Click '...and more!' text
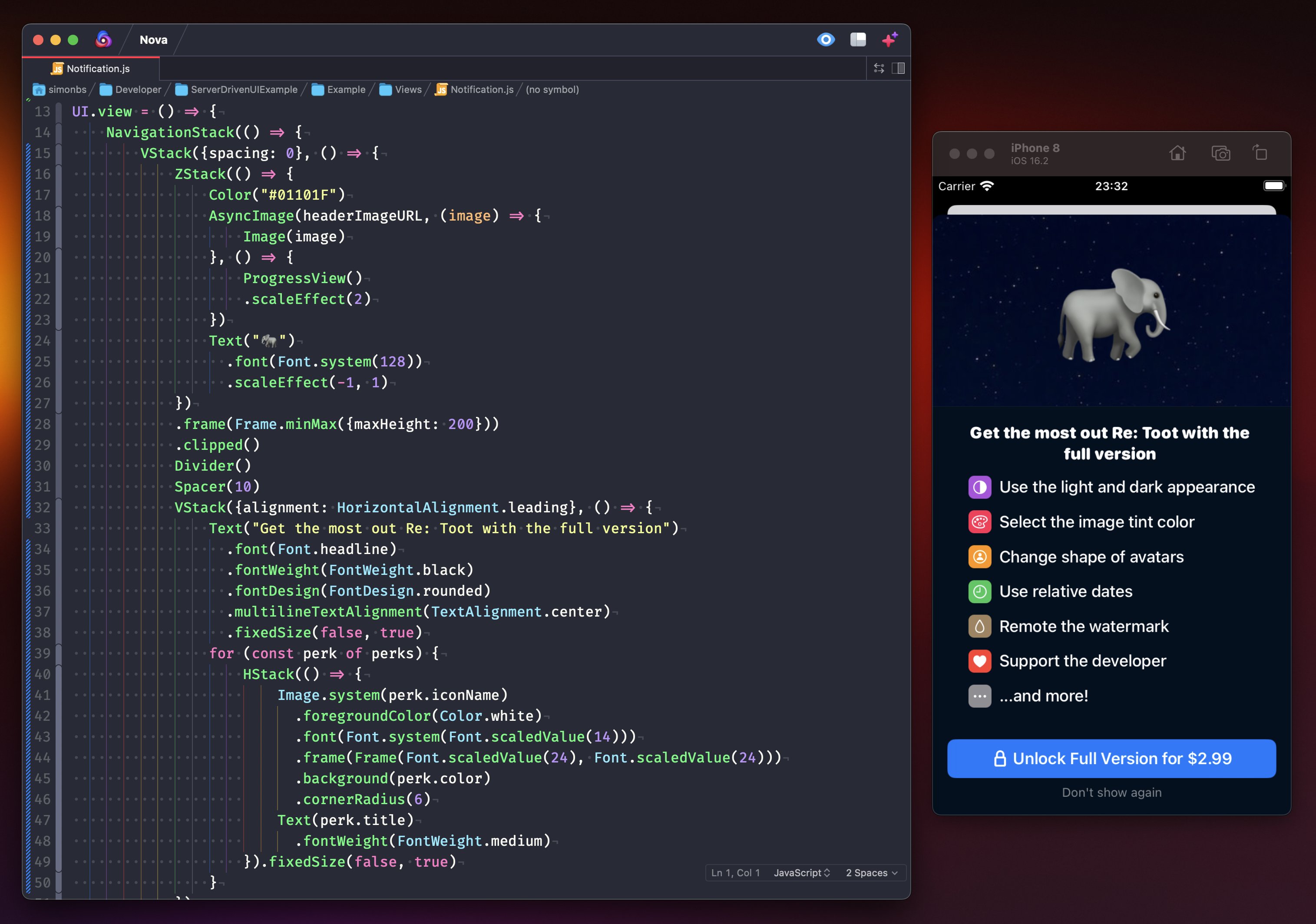Viewport: 1316px width, 924px height. pyautogui.click(x=1043, y=696)
